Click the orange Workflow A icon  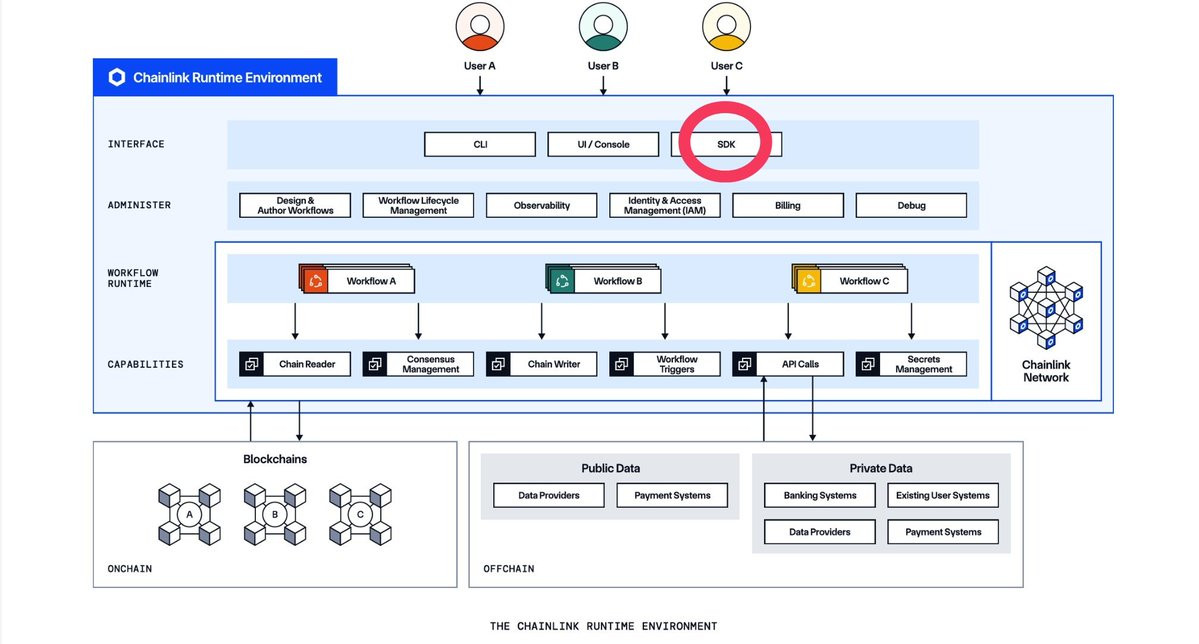point(314,281)
